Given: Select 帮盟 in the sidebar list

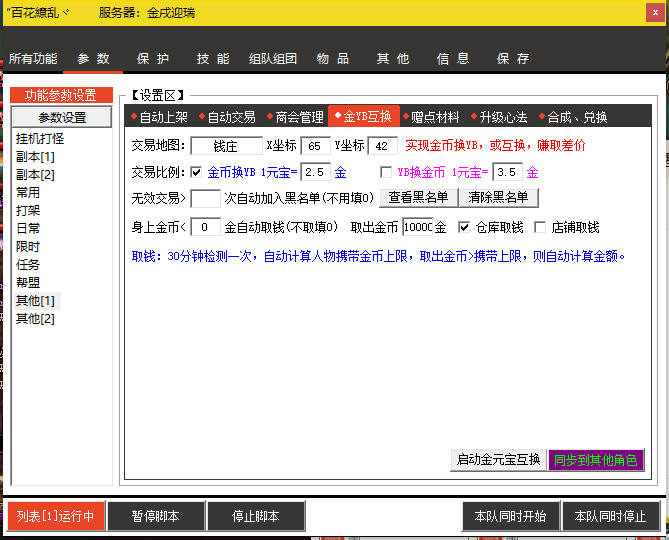Looking at the screenshot, I should pyautogui.click(x=28, y=282).
